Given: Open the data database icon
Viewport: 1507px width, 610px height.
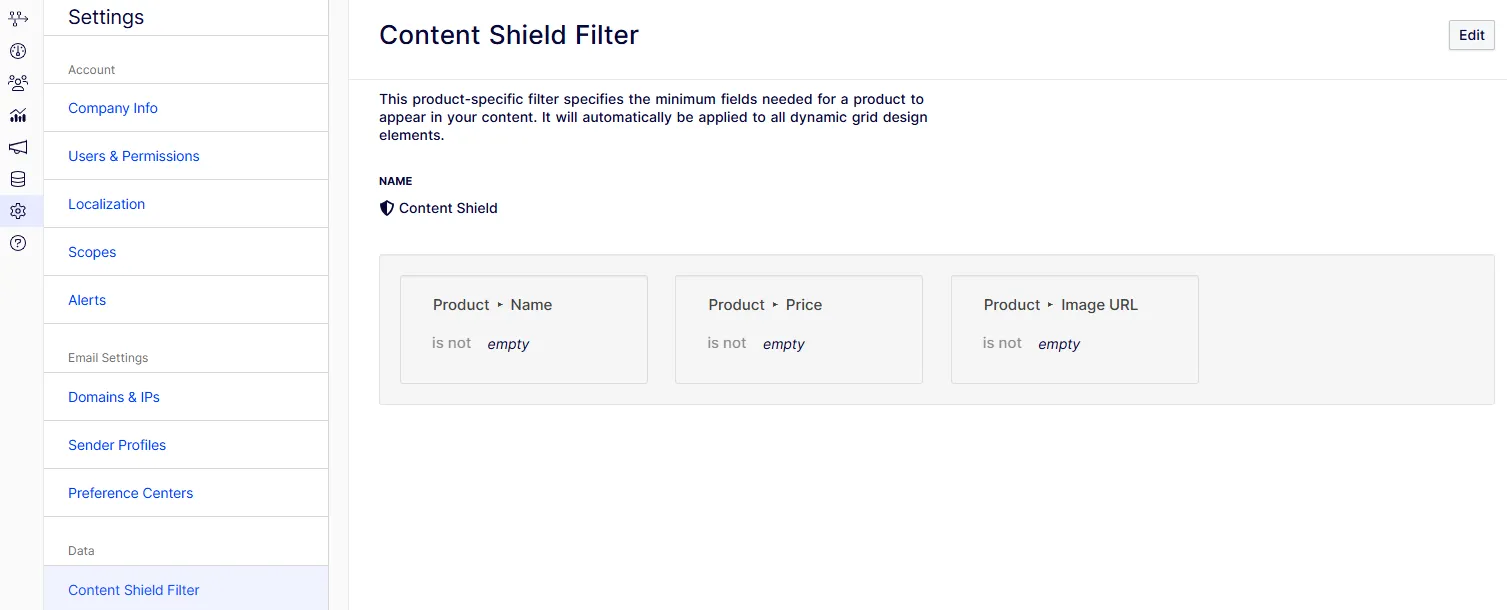Looking at the screenshot, I should [x=18, y=179].
